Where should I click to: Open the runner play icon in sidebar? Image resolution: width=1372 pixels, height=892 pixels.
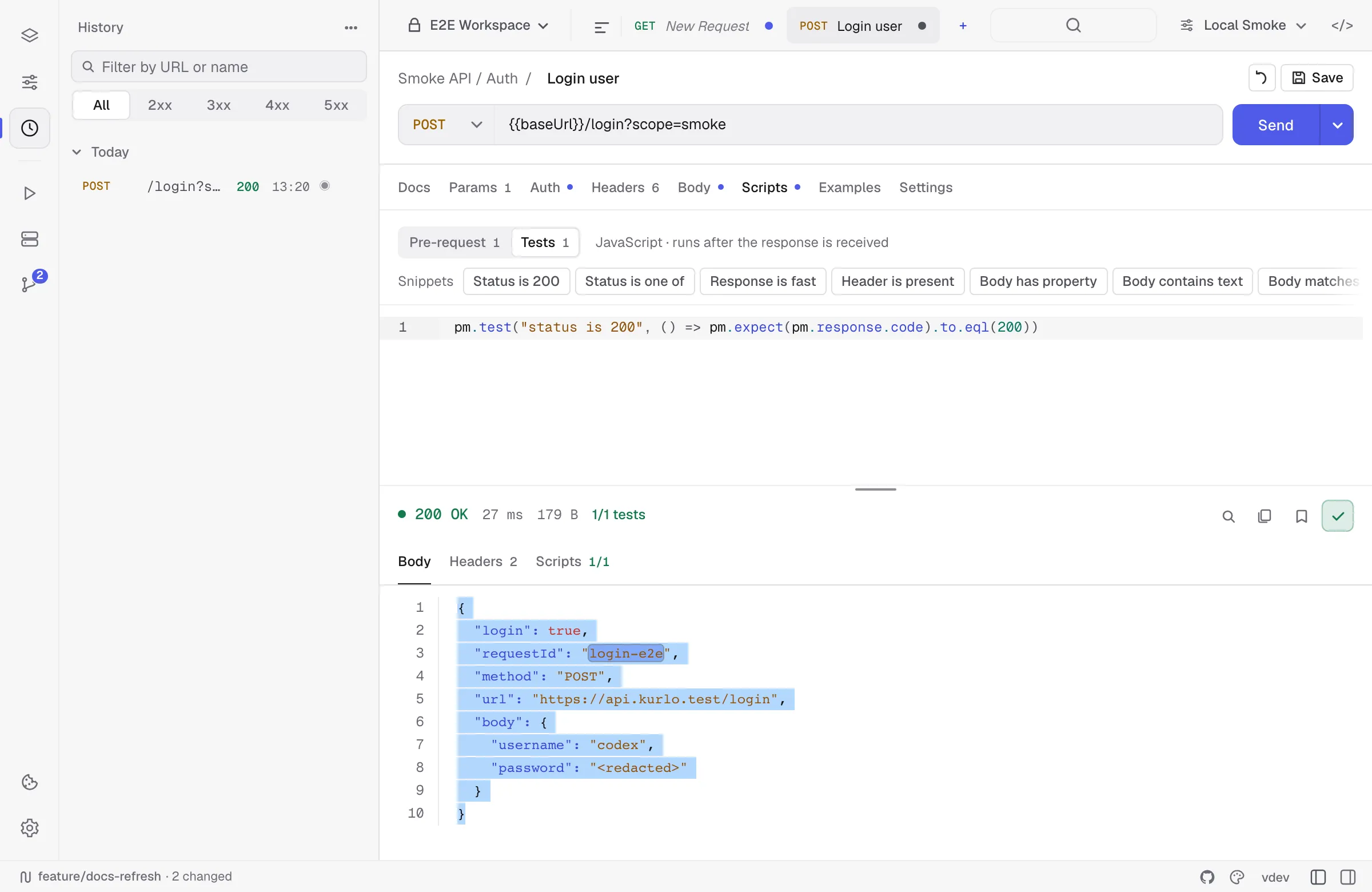tap(29, 193)
